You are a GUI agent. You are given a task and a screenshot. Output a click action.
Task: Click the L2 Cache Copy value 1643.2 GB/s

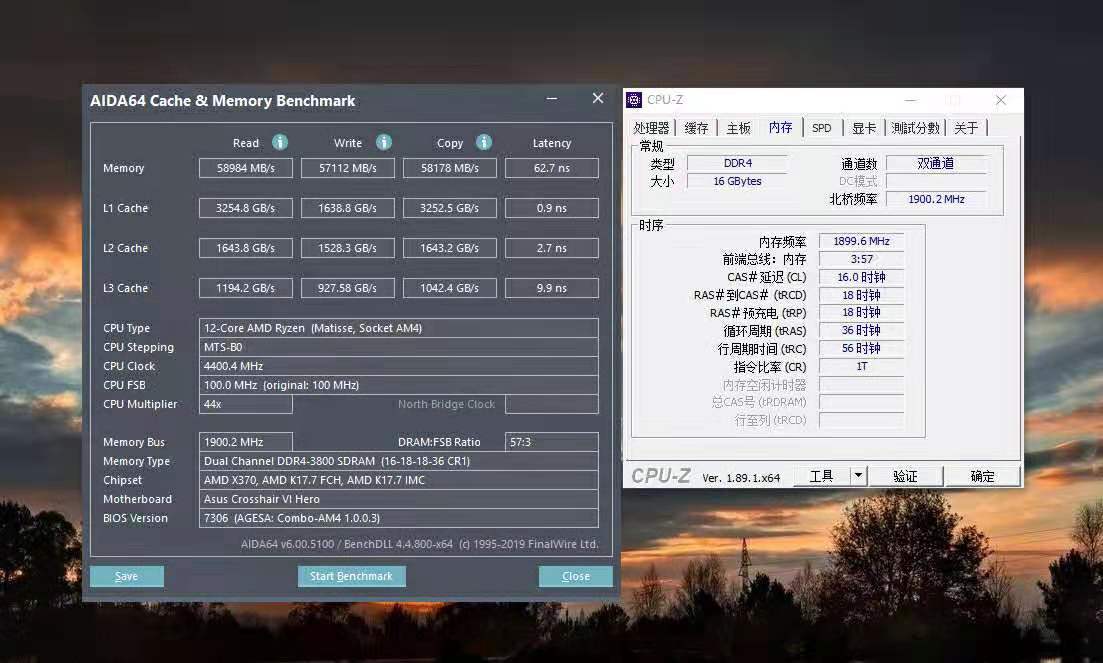[x=450, y=248]
